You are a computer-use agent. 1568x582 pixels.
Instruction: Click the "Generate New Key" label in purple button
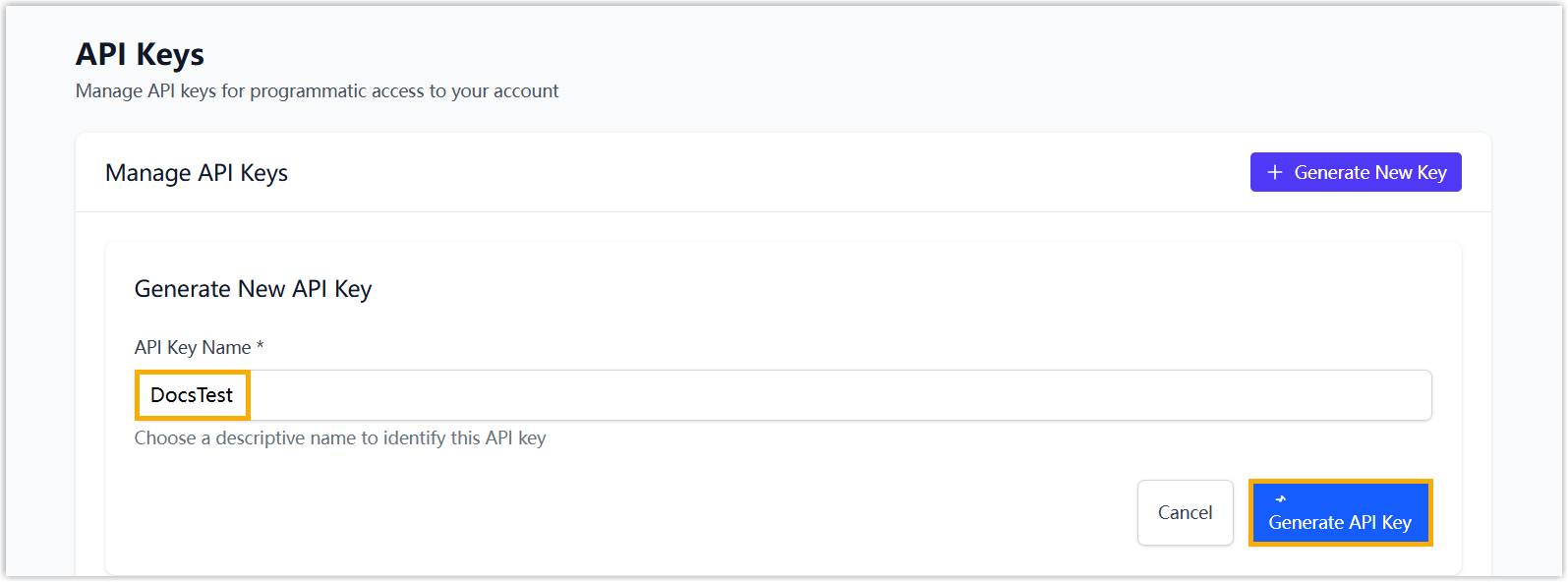[x=1369, y=173]
